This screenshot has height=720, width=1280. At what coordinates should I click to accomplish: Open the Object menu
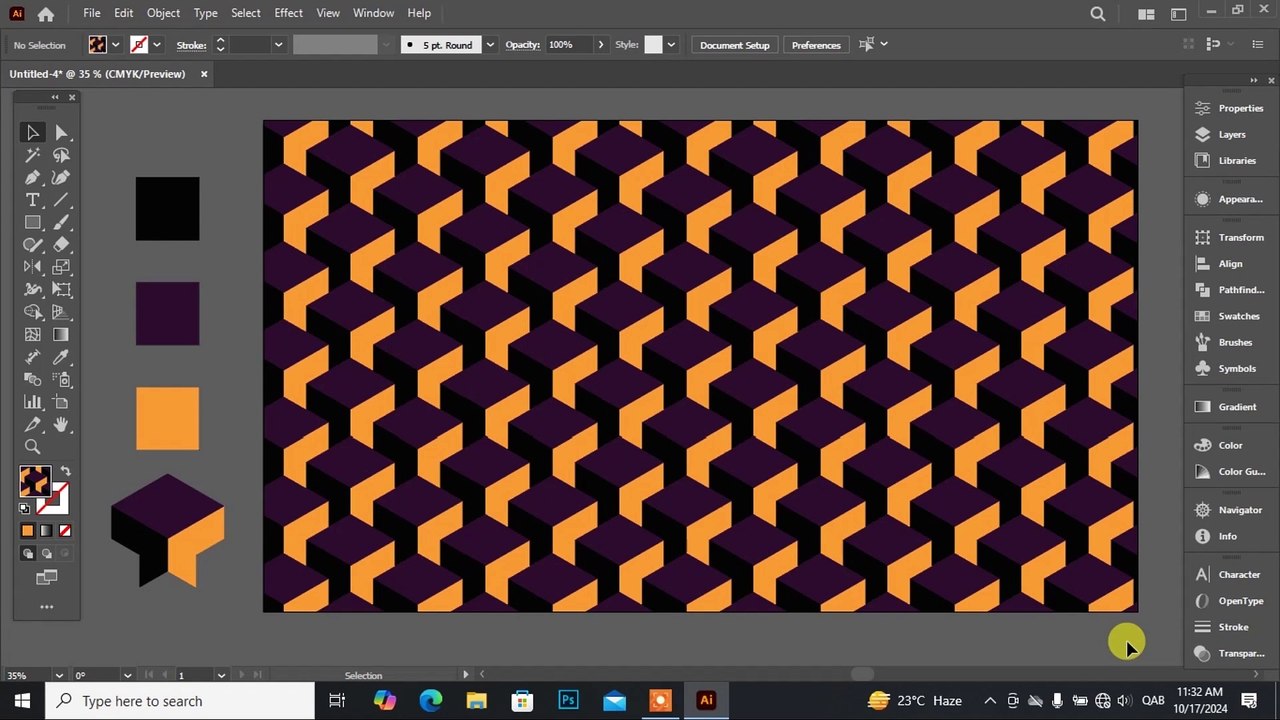(x=163, y=13)
